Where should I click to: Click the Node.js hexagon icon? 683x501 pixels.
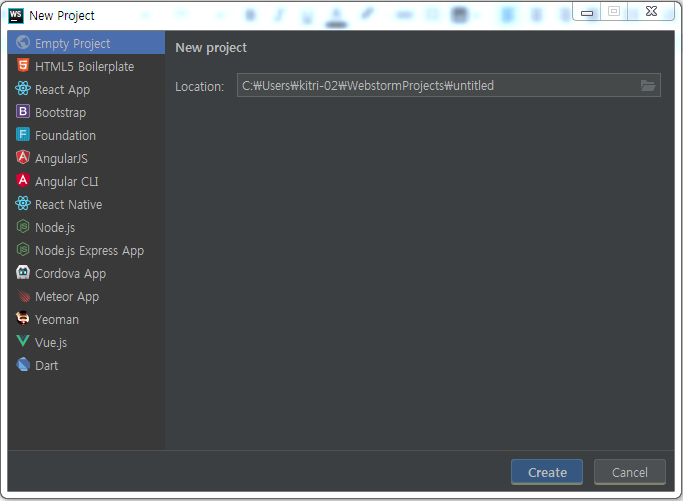(23, 227)
